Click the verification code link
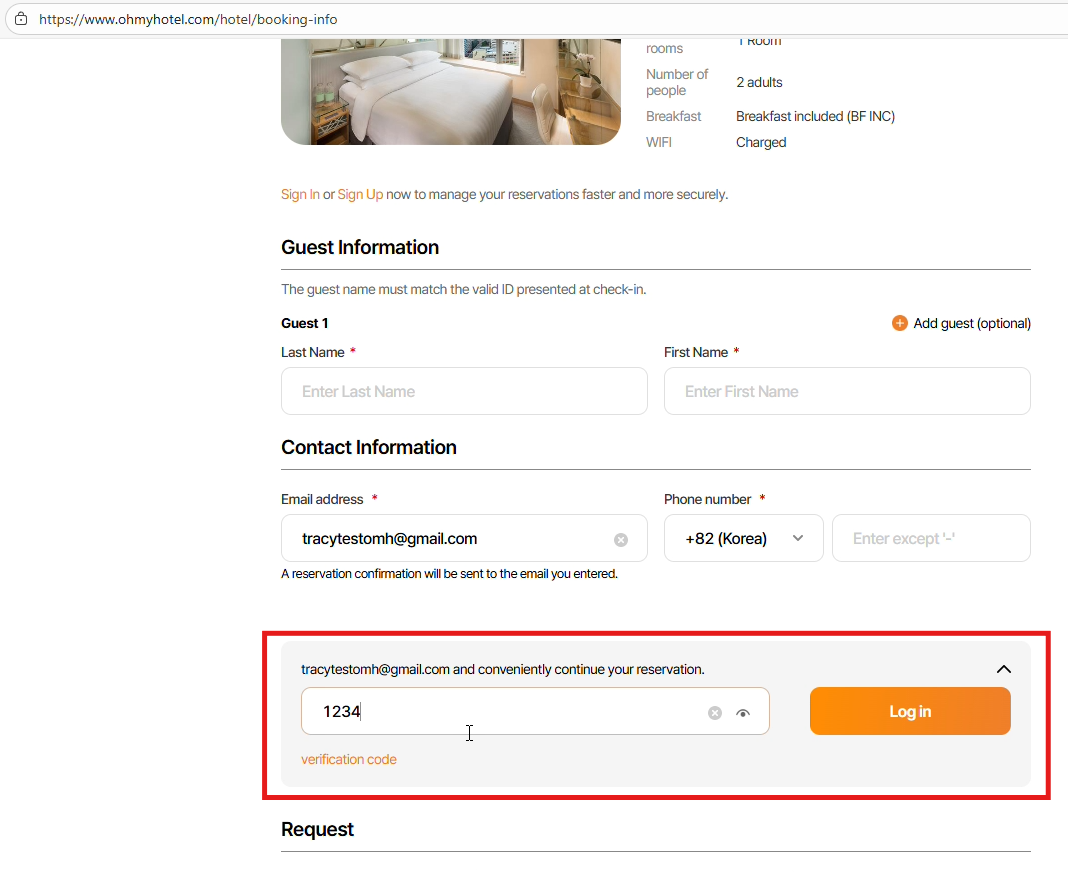 pos(349,759)
